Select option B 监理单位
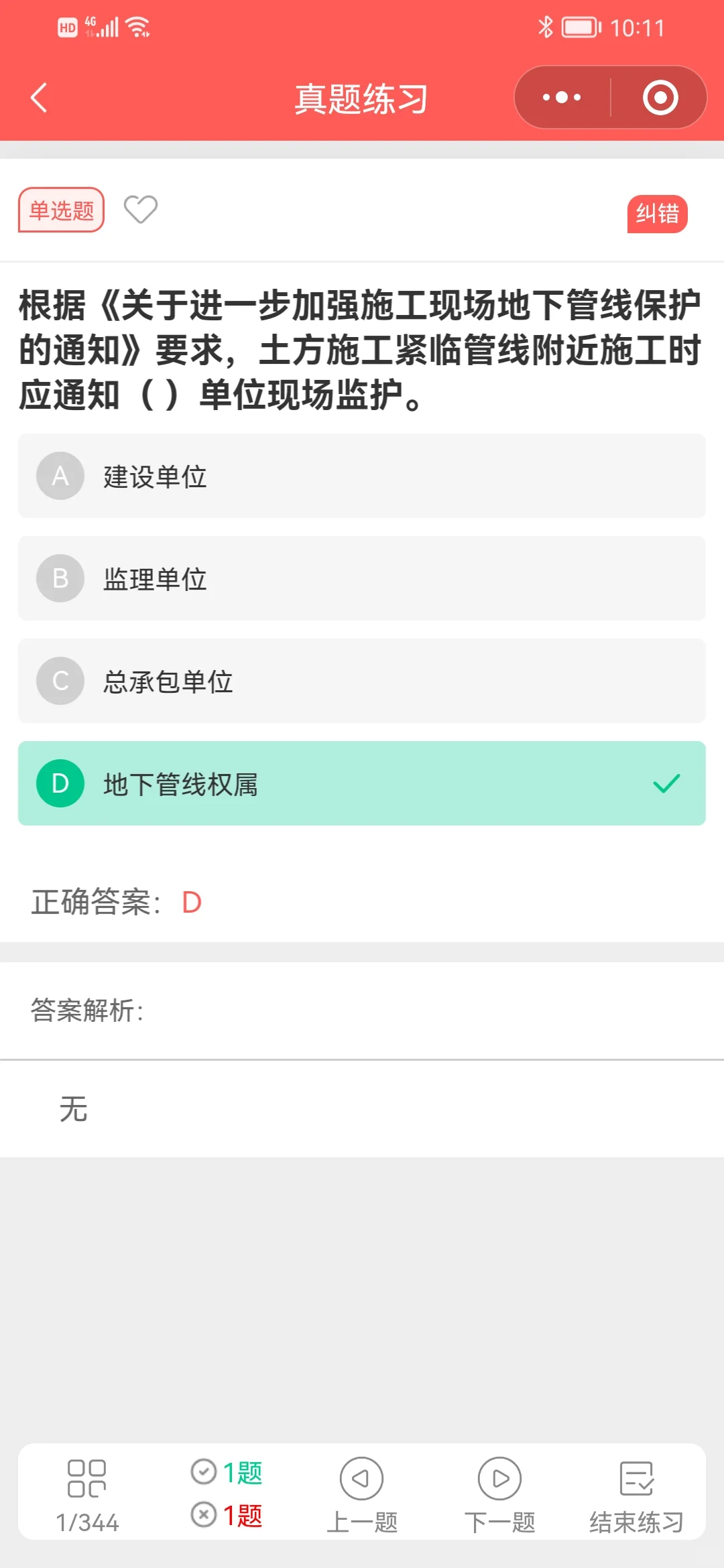The width and height of the screenshot is (724, 1568). 362,578
